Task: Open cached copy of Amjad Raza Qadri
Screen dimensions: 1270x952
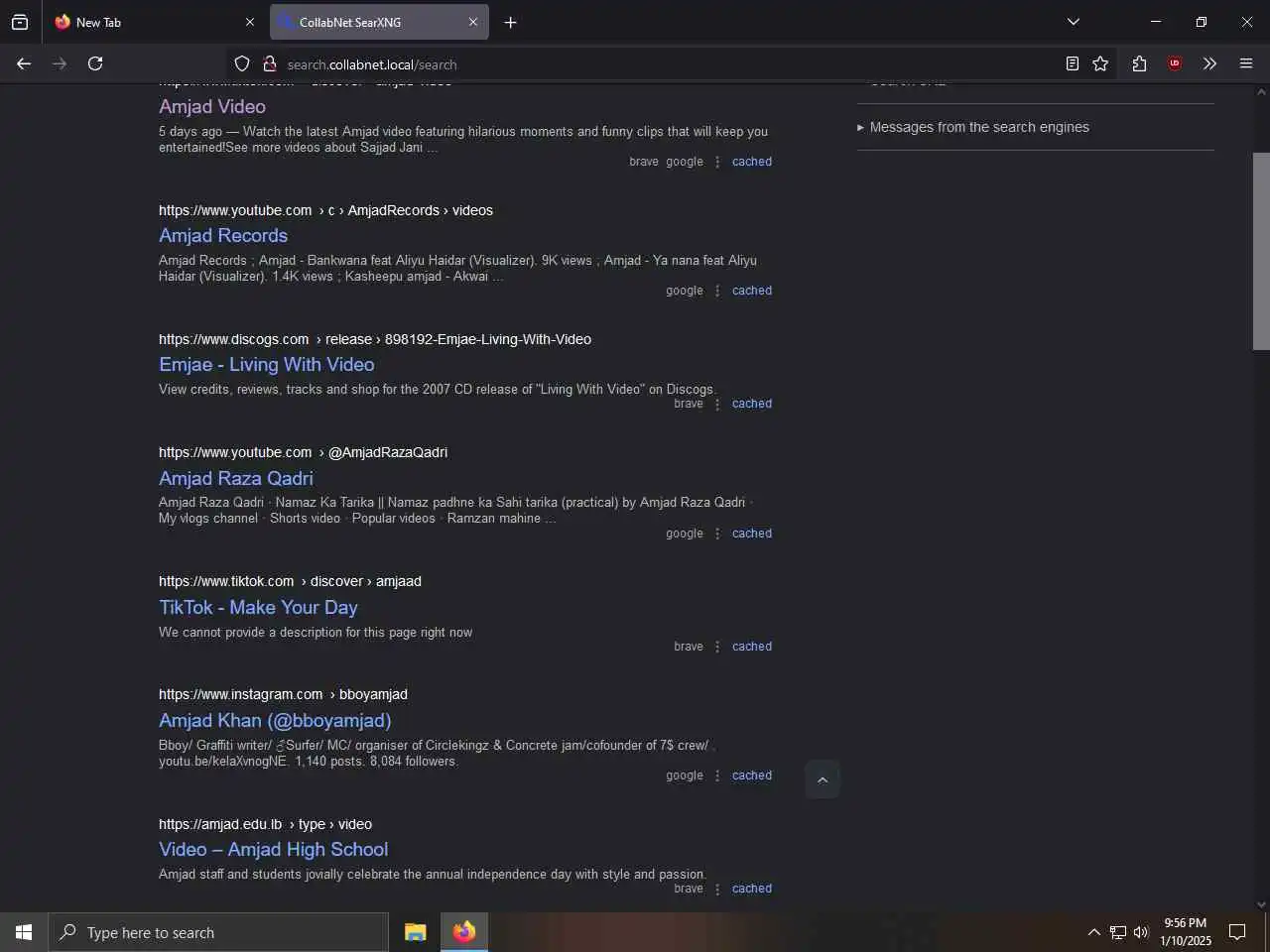Action: pos(751,534)
